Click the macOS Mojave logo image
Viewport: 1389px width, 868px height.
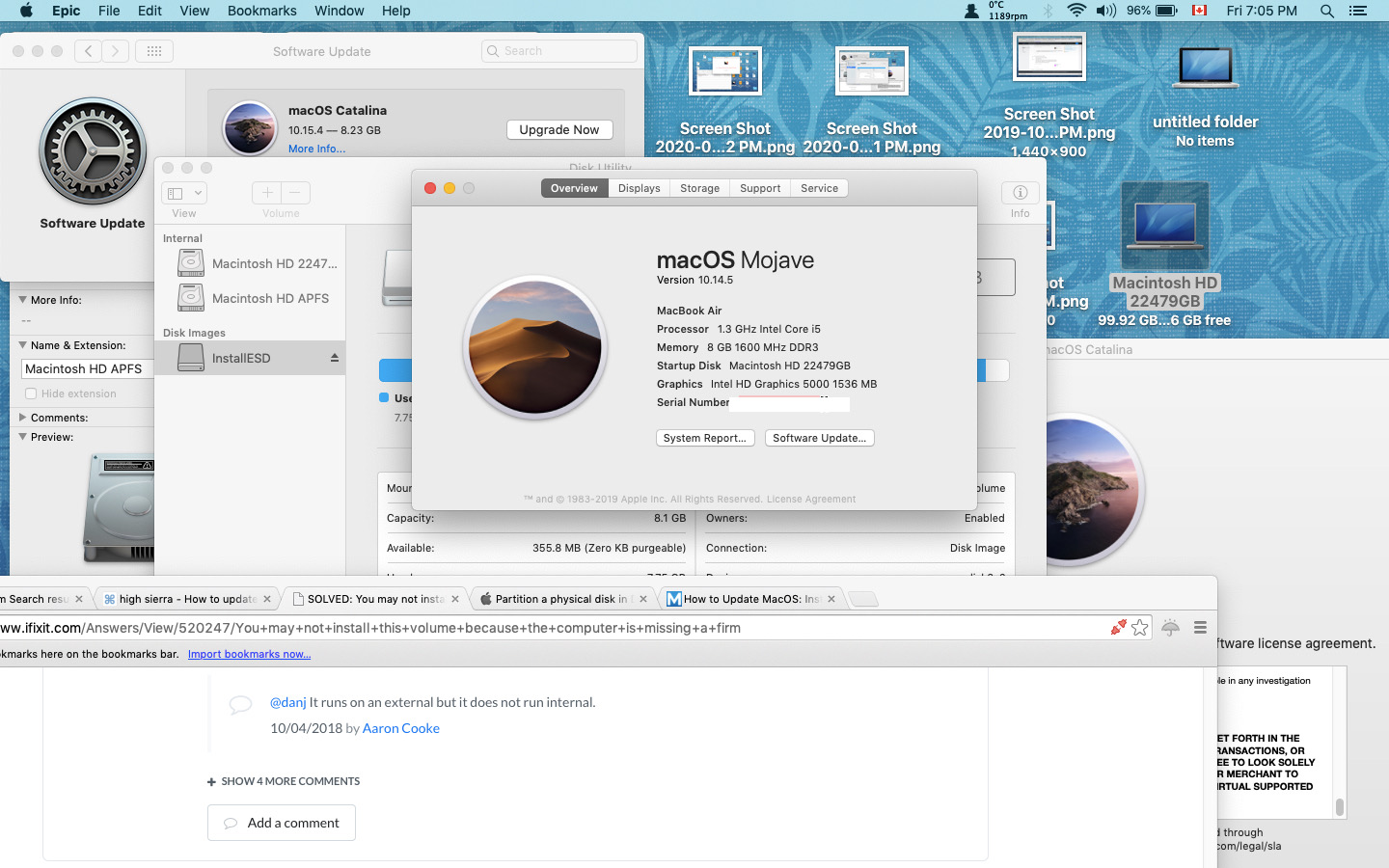(535, 346)
